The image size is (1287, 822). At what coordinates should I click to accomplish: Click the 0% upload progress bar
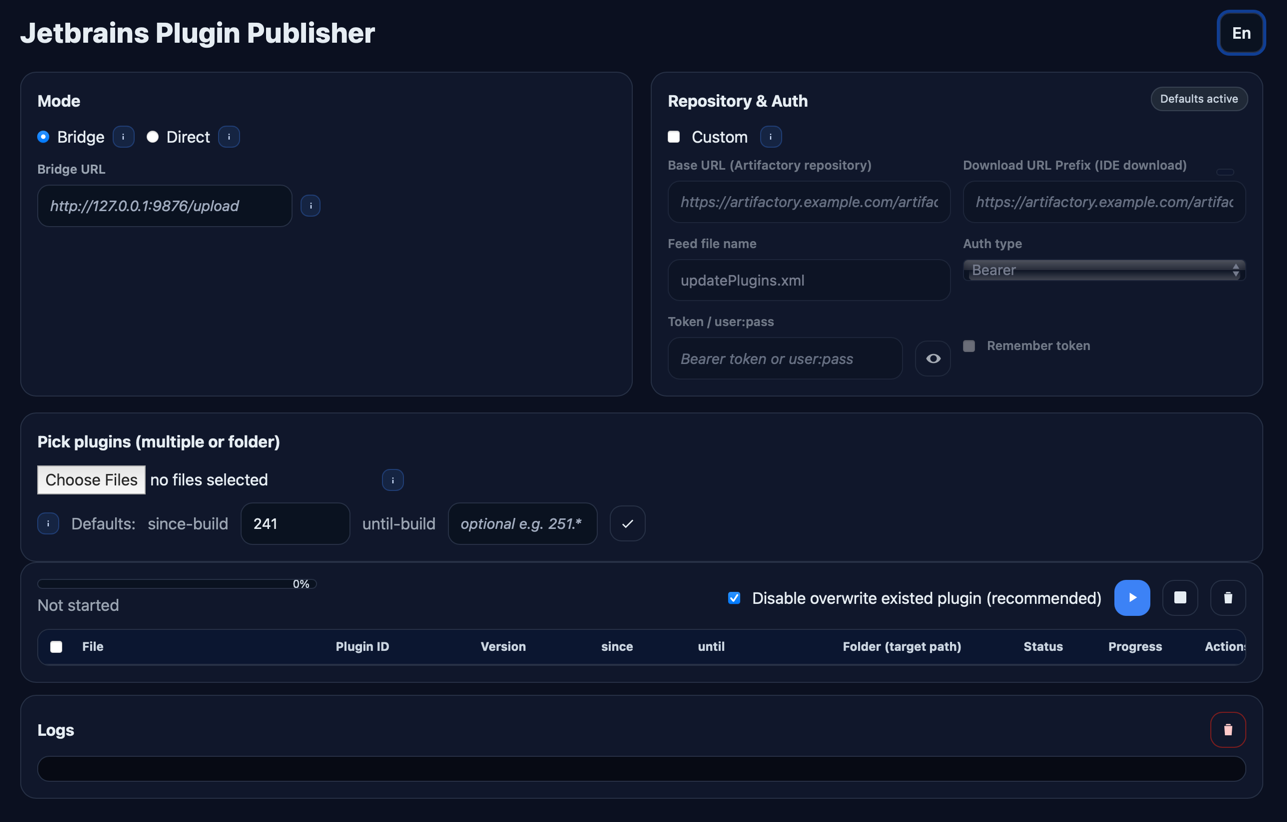[177, 584]
